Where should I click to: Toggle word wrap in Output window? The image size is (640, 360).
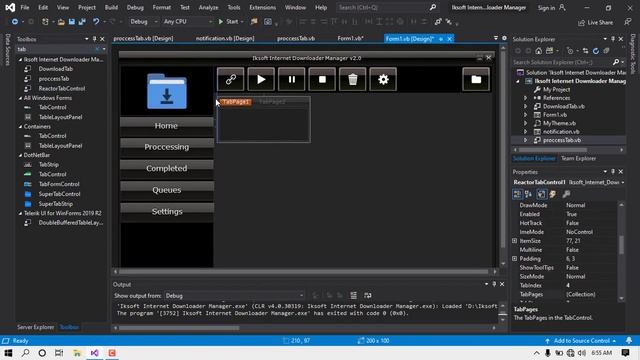click(x=368, y=296)
